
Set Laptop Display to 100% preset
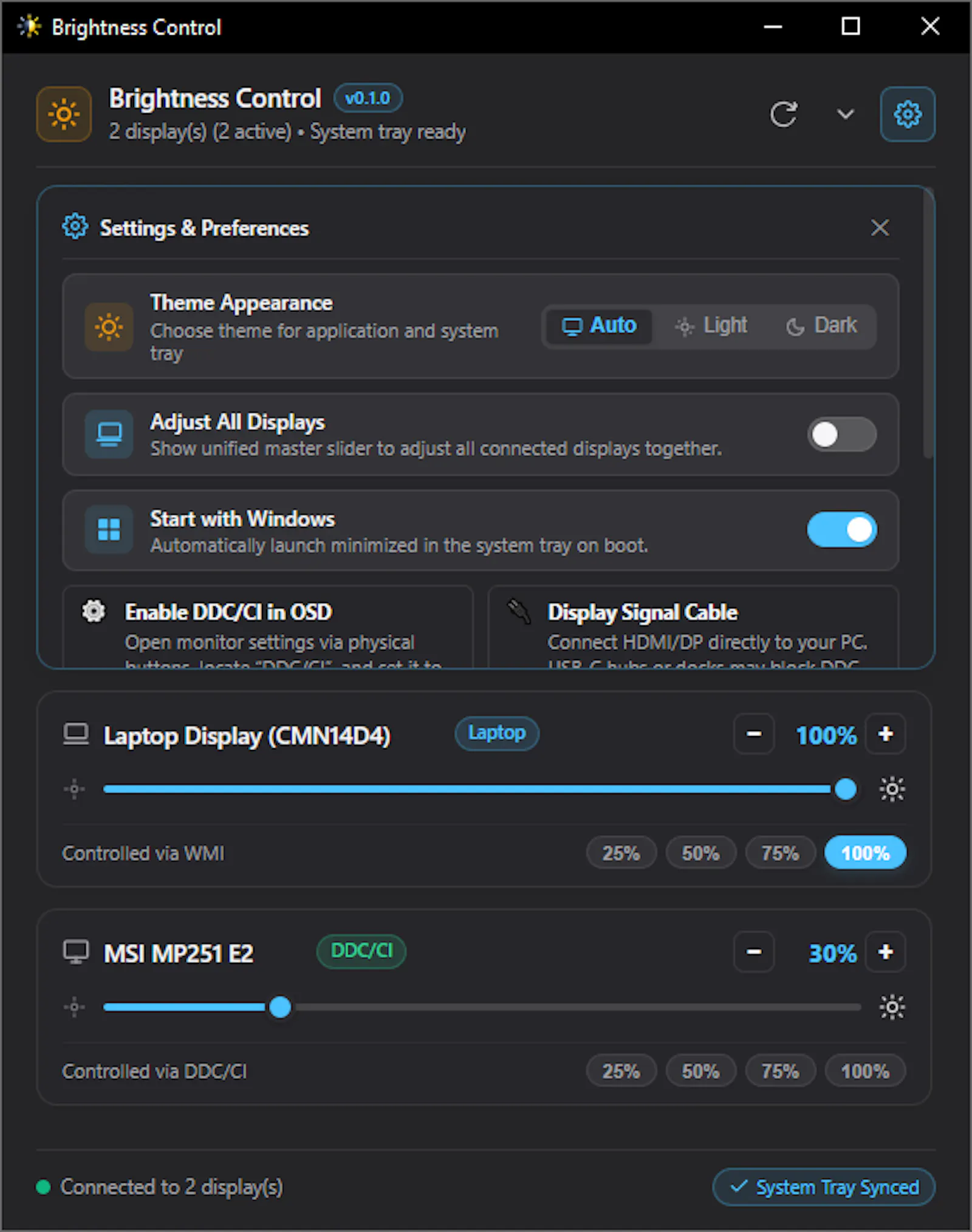pos(865,853)
